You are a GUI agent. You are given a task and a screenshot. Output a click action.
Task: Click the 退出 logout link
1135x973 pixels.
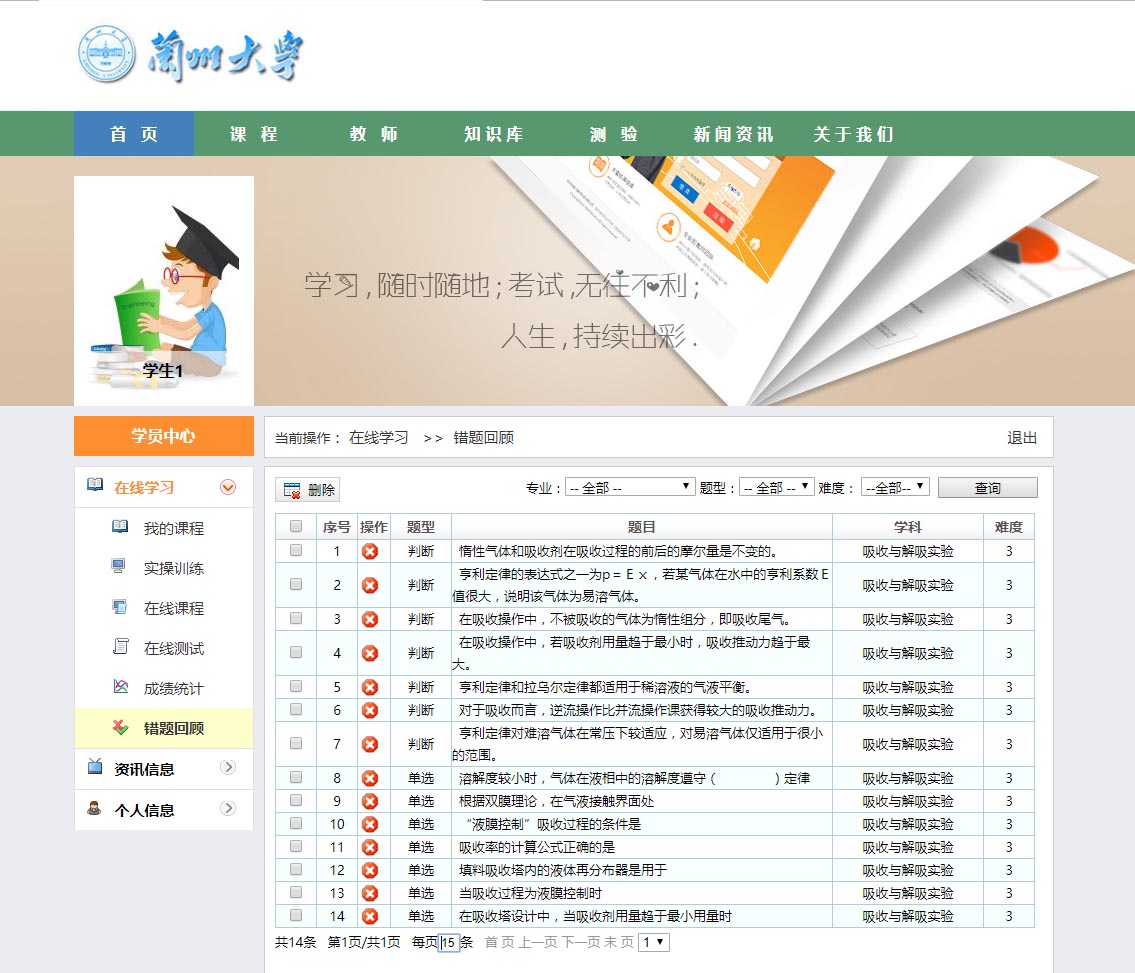click(1022, 438)
